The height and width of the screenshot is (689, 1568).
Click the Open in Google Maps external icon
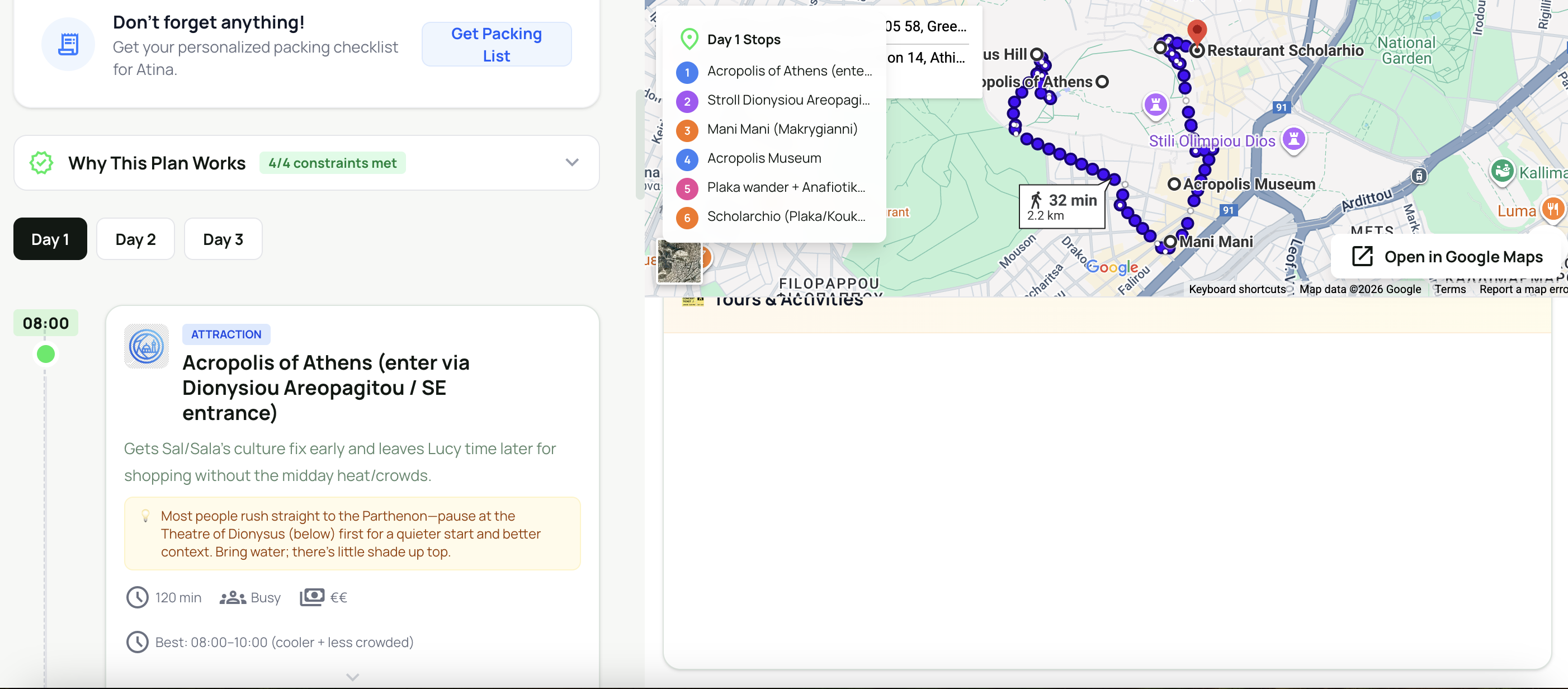click(1362, 256)
